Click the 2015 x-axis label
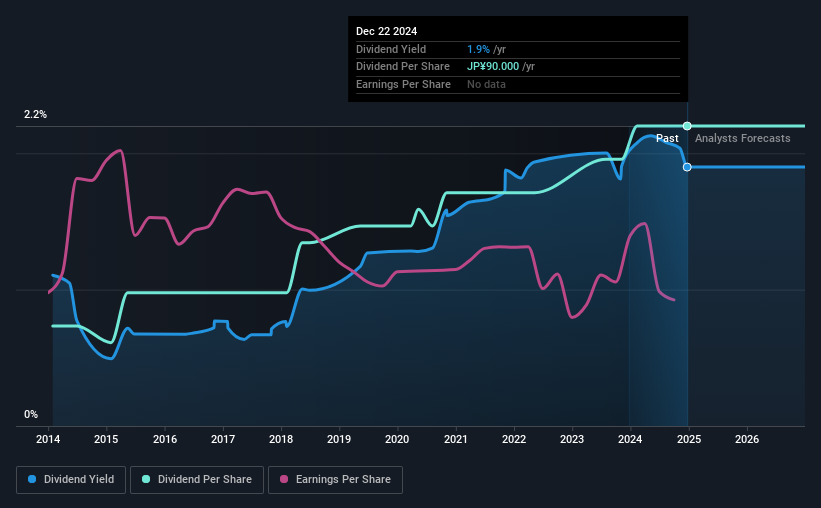 106,439
